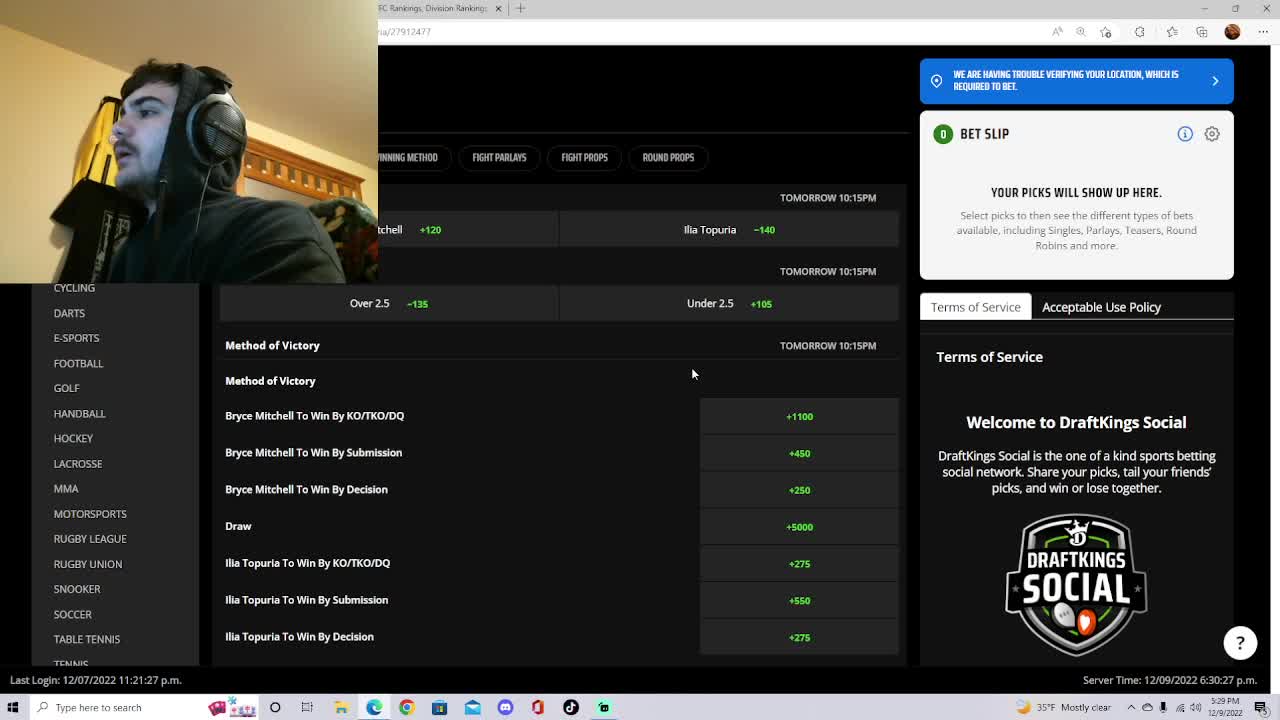Open MMA in the sports sidebar
Screen dimensions: 1280x720
[x=66, y=489]
